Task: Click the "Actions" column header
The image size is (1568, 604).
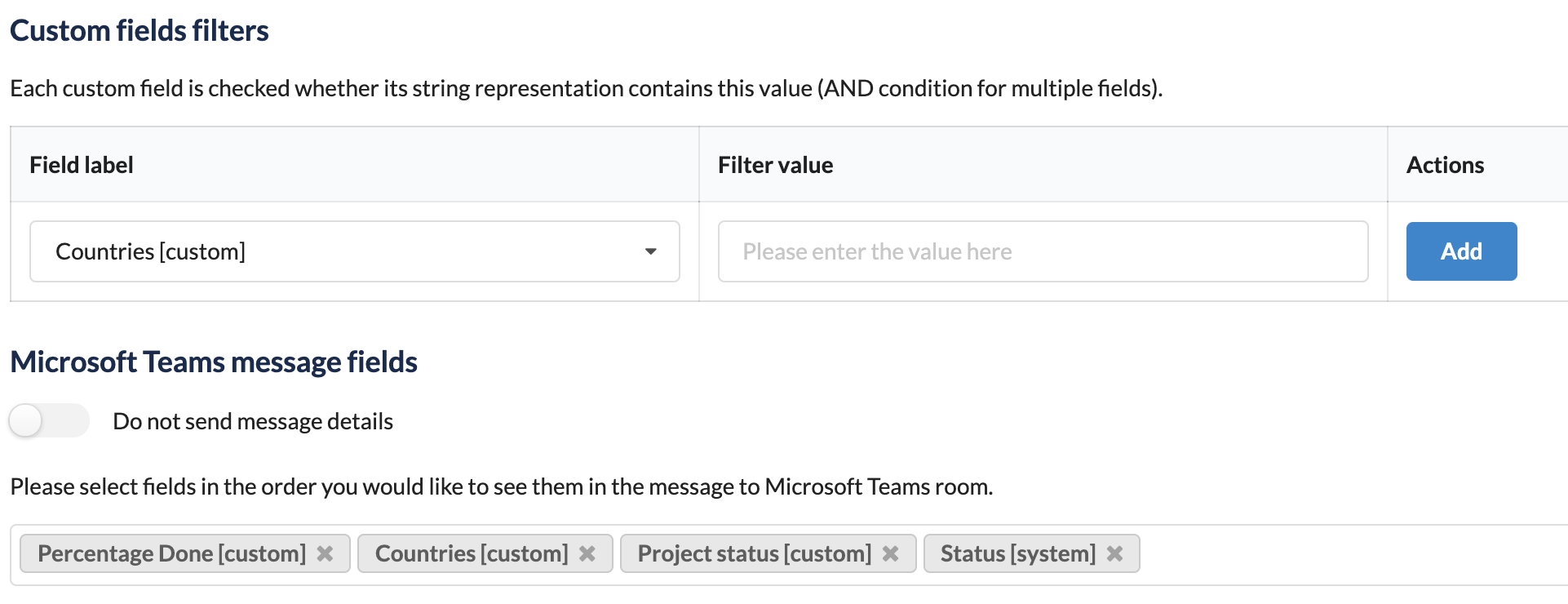Action: click(x=1444, y=164)
